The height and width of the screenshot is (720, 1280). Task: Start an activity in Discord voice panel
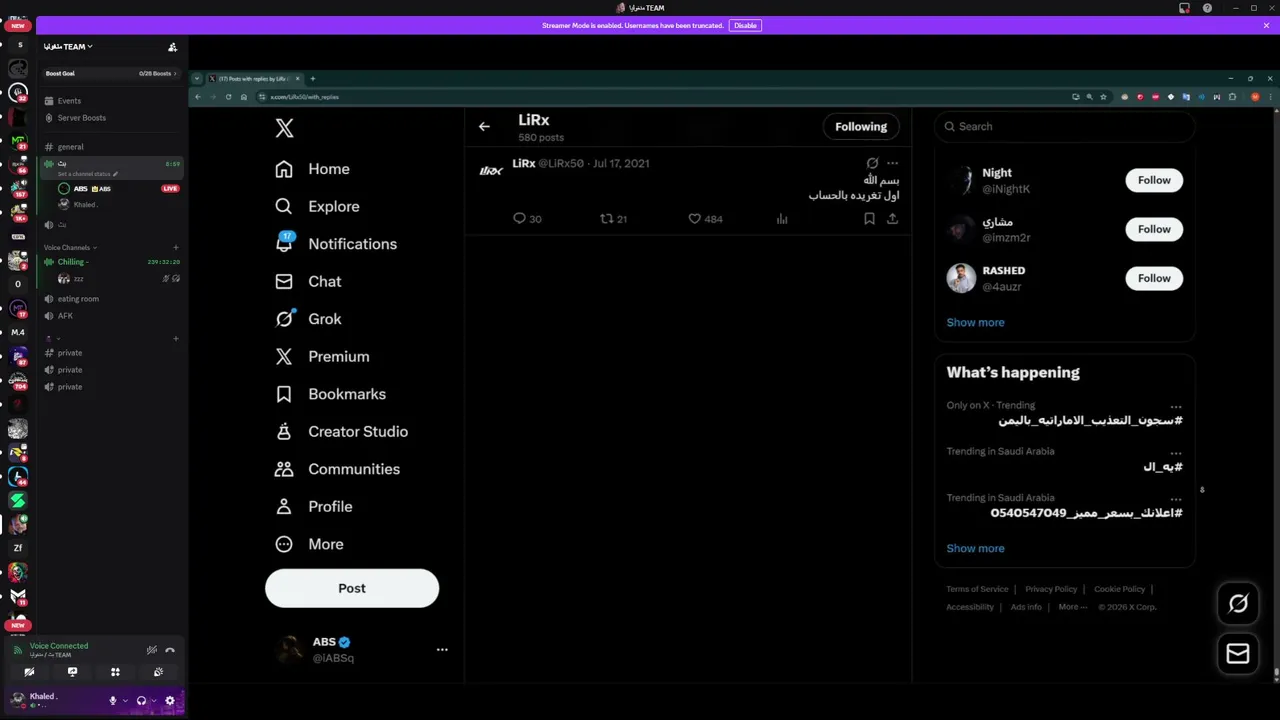click(115, 672)
